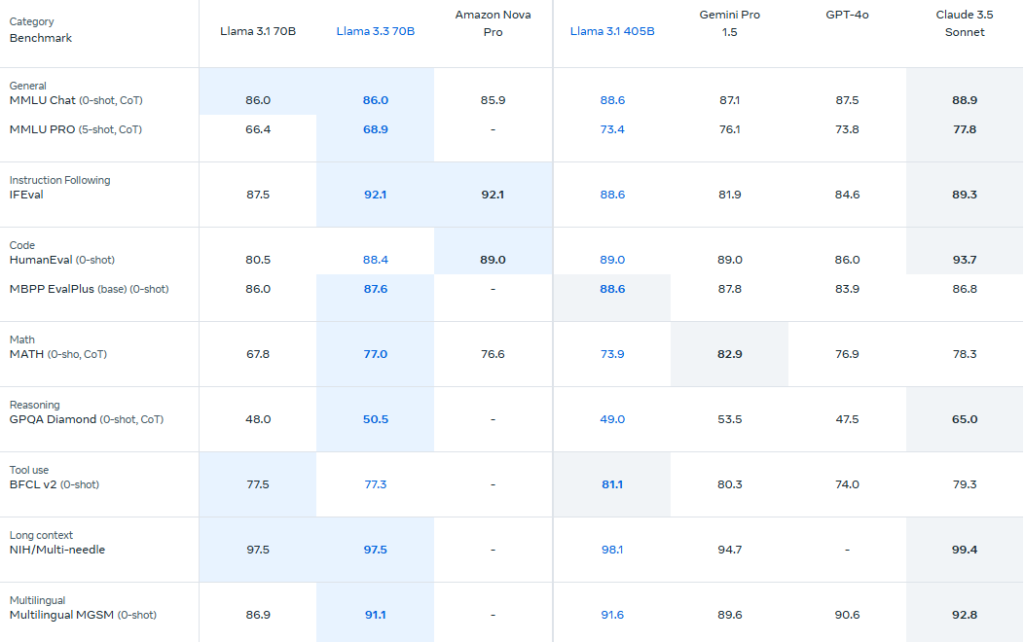Select GPT-4o's BFCL v2 score 74.0
The image size is (1024, 642).
(x=847, y=485)
